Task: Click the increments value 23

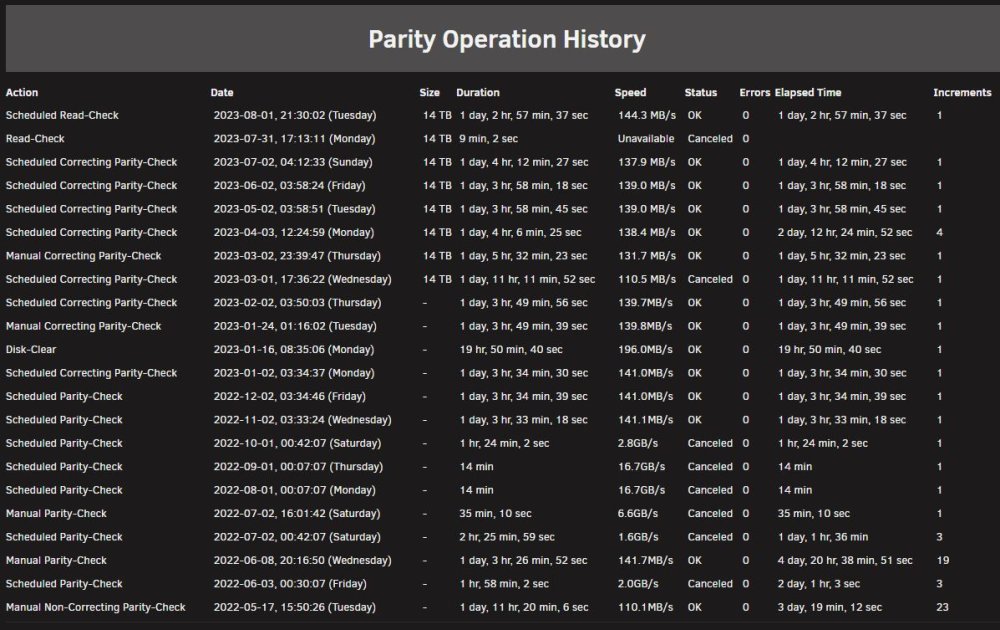Action: click(943, 608)
